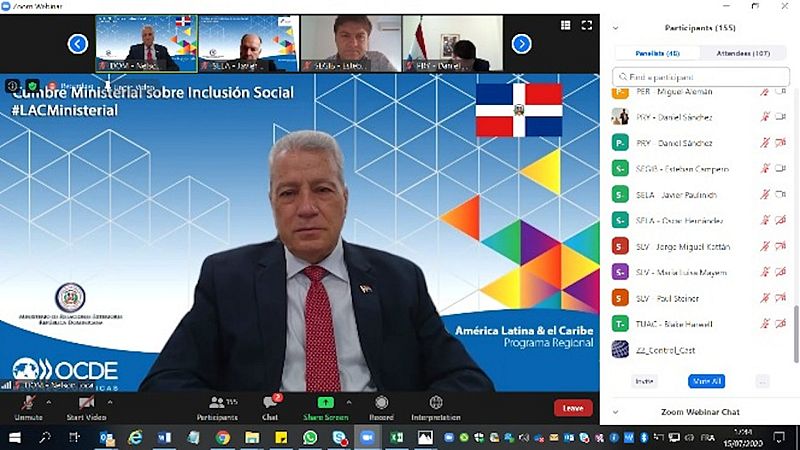
Task: Toggle video for SLV - Paul Steiner
Action: tap(780, 298)
